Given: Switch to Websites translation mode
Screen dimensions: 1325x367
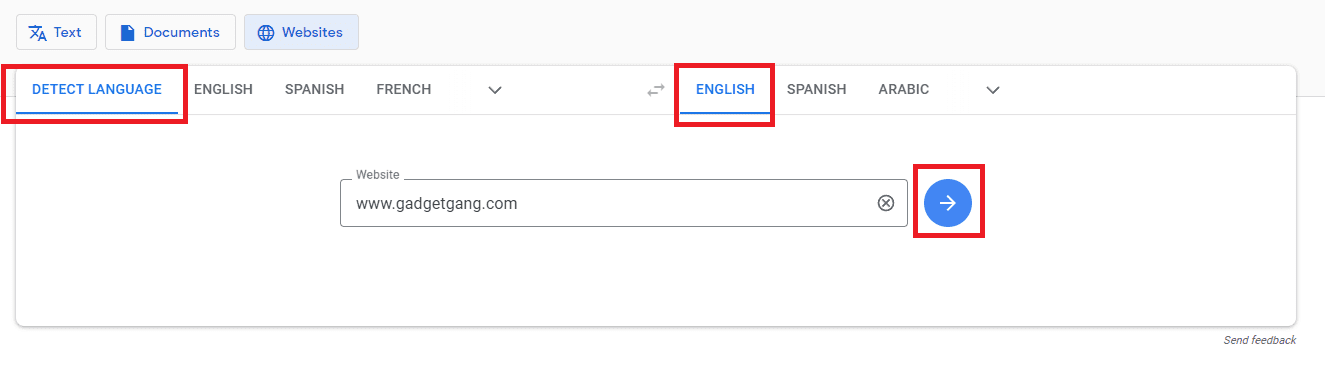Looking at the screenshot, I should 301,32.
